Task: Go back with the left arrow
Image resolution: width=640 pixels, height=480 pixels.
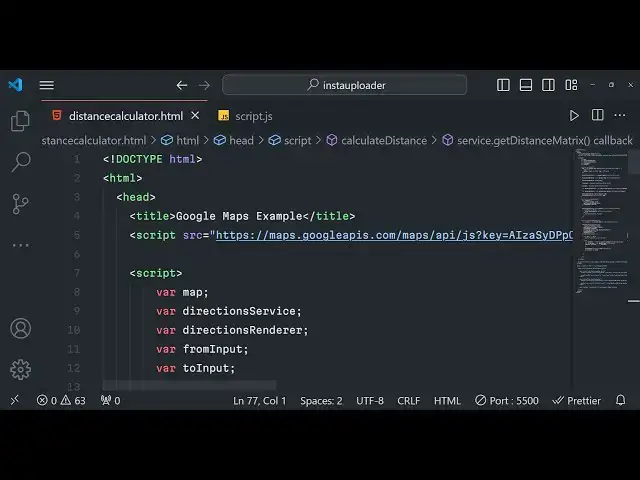Action: point(182,85)
